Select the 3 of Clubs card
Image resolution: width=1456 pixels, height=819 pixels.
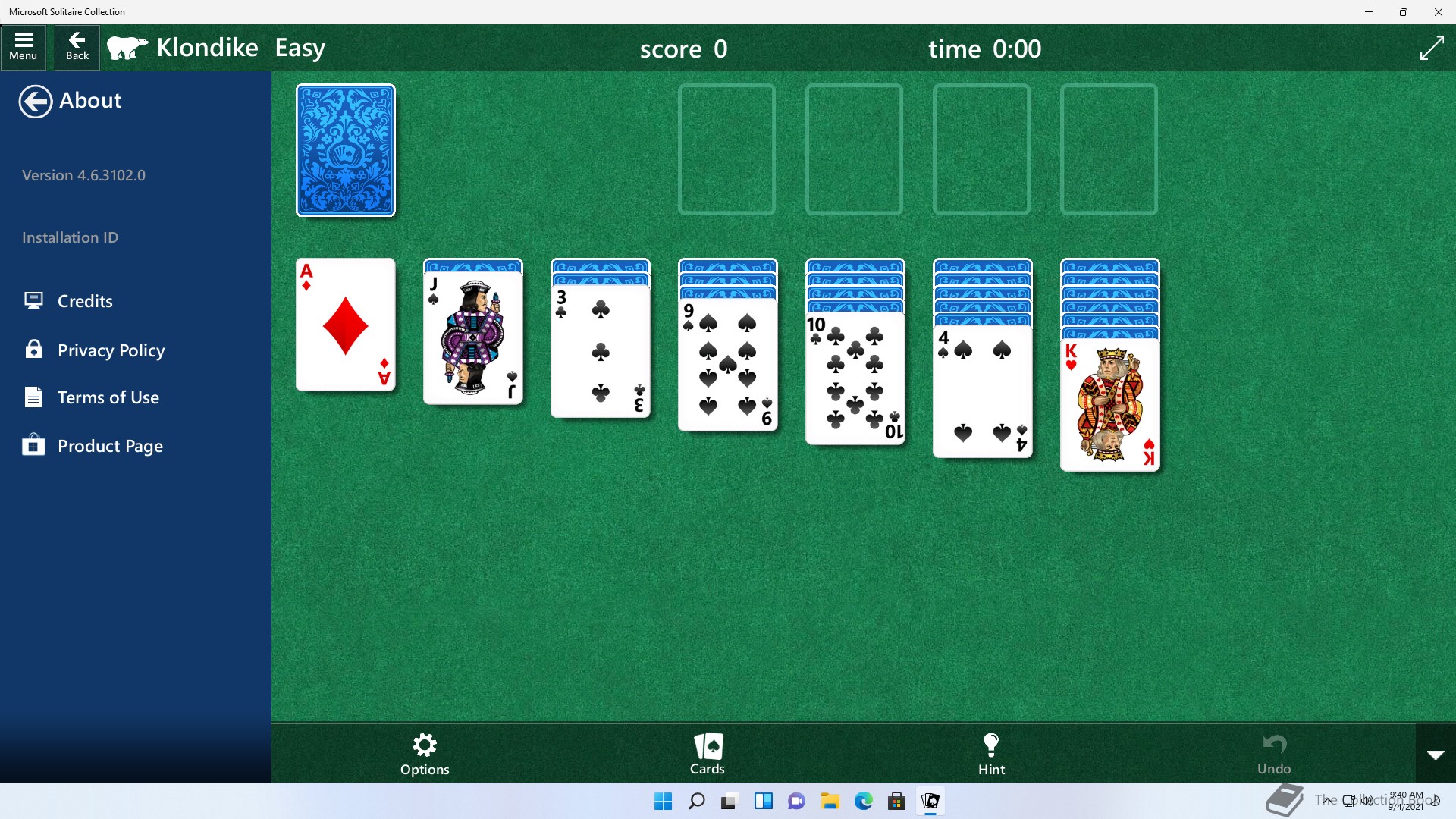(600, 351)
